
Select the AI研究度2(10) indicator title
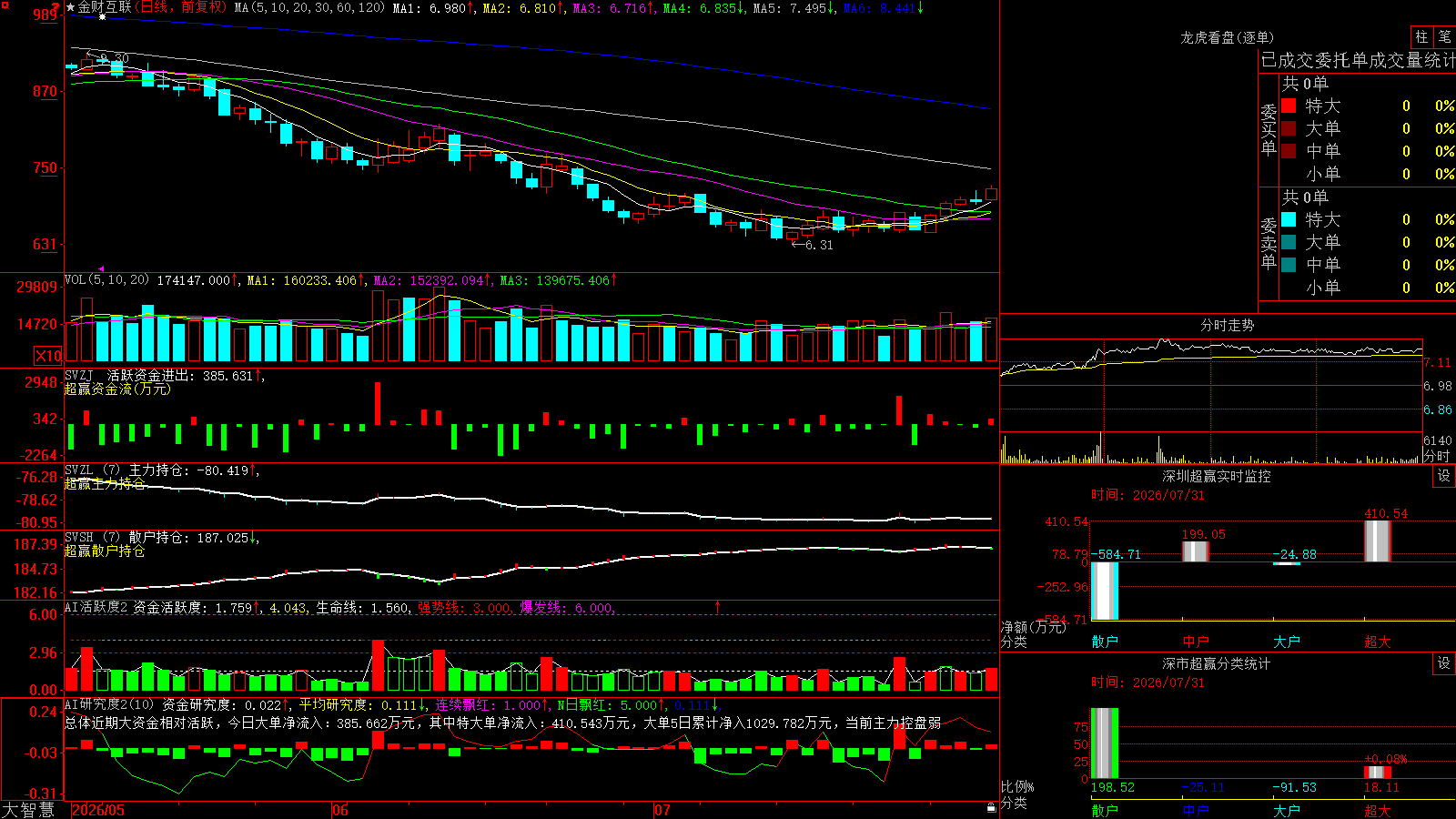(109, 704)
